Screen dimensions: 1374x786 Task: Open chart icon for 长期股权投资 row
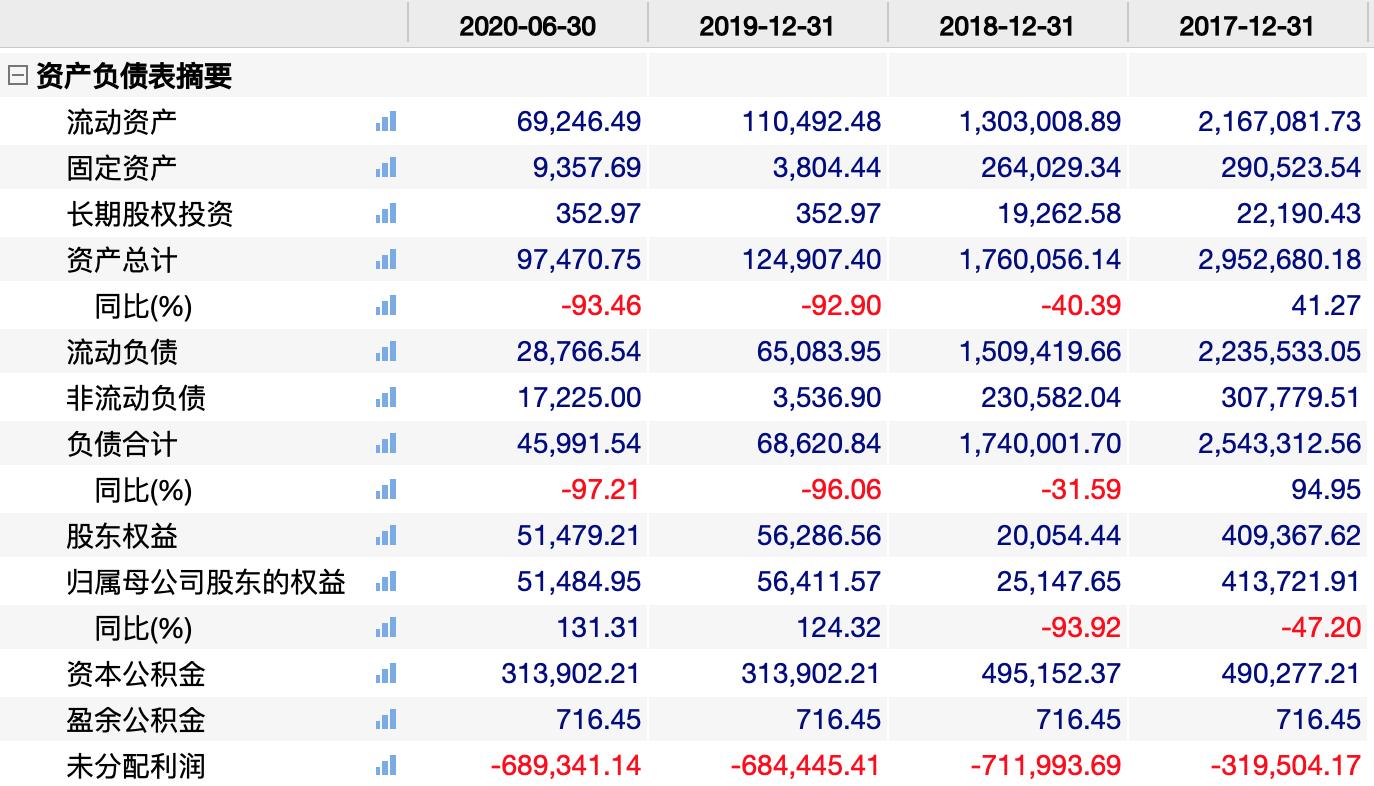pyautogui.click(x=386, y=214)
